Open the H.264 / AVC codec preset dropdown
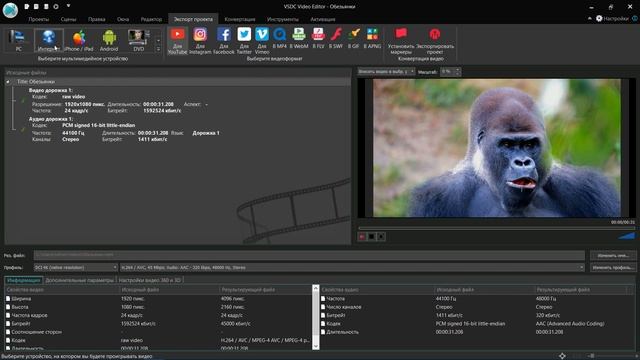Image resolution: width=640 pixels, height=360 pixels. click(x=352, y=267)
